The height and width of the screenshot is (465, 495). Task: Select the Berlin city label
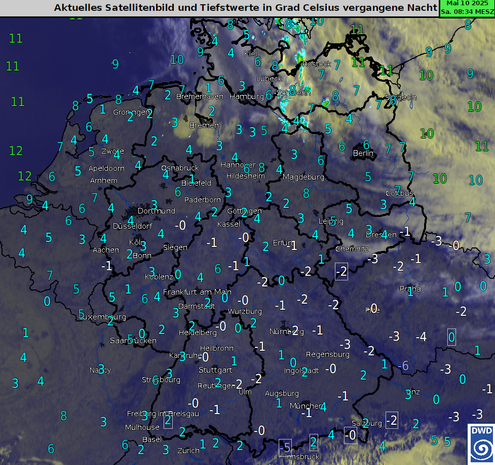coord(363,153)
